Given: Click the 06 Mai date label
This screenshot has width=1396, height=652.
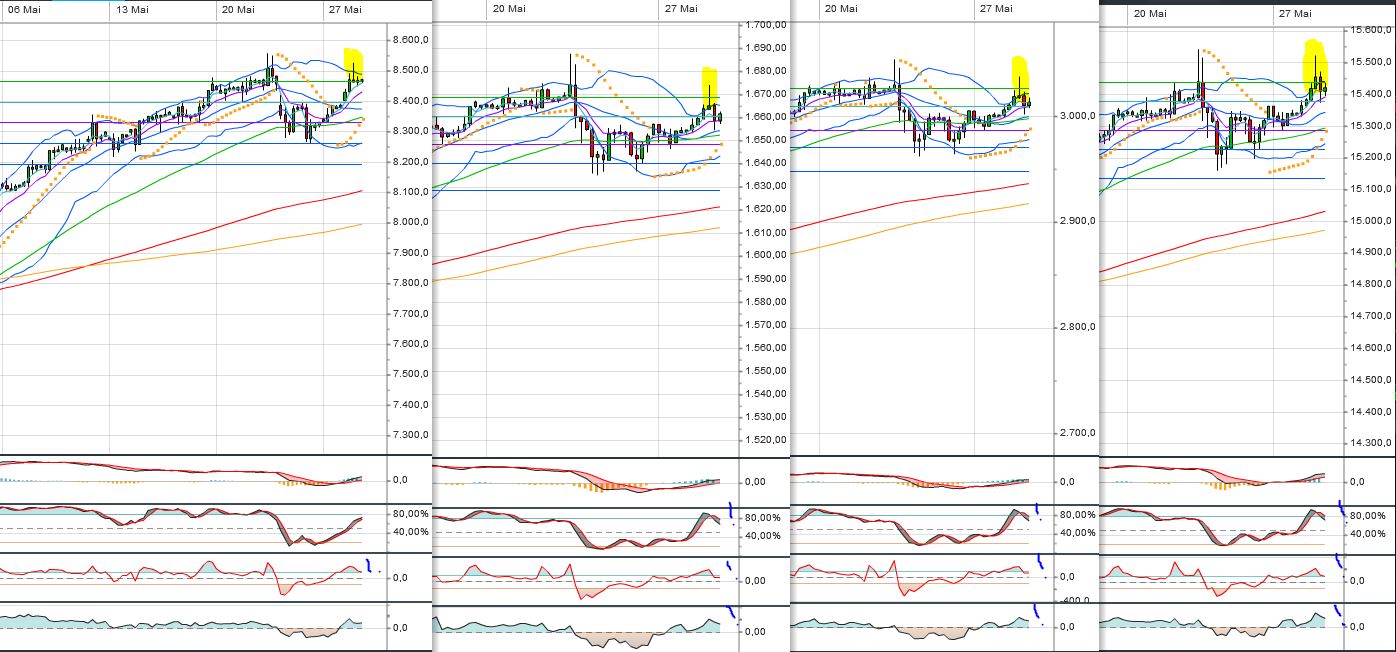Looking at the screenshot, I should click(x=24, y=9).
